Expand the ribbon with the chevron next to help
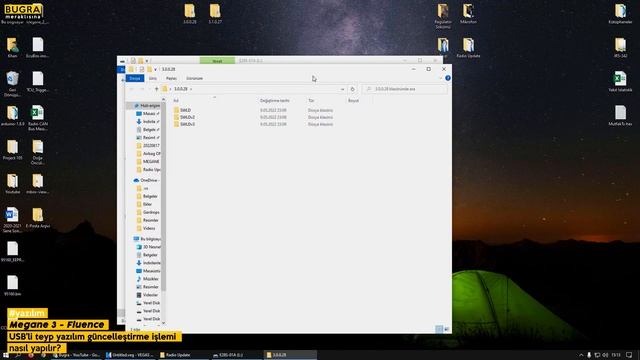The height and width of the screenshot is (360, 640). (441, 78)
